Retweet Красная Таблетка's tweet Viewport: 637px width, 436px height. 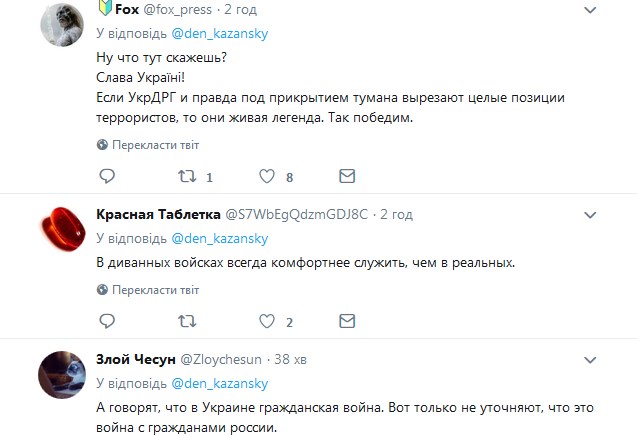pos(186,322)
